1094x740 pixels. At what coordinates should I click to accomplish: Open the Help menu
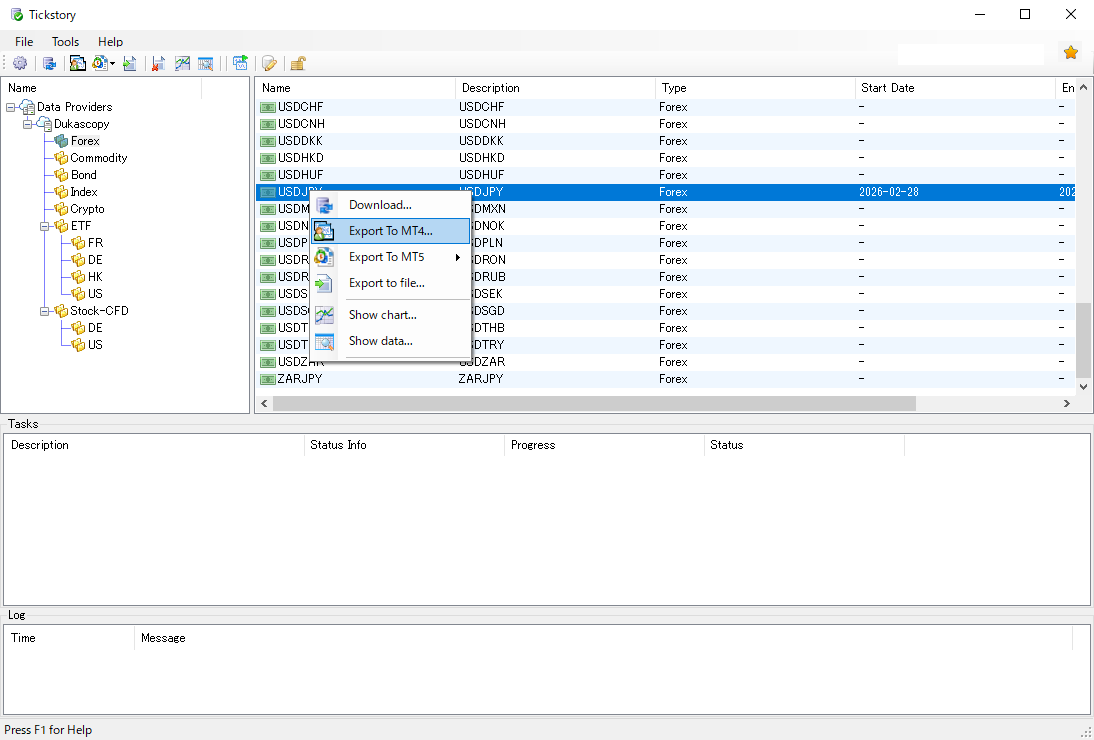click(x=110, y=42)
